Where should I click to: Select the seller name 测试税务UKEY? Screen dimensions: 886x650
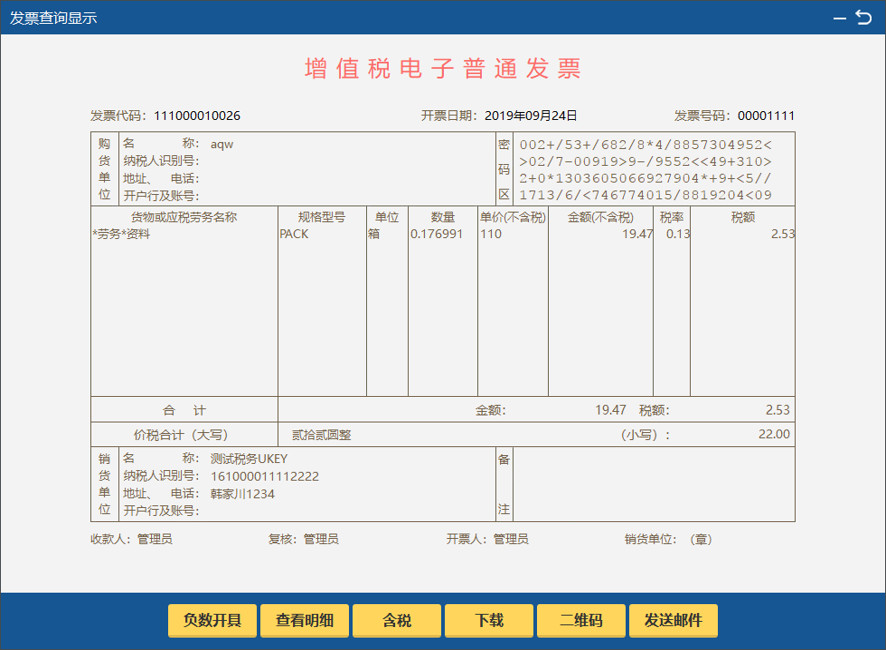pos(249,459)
